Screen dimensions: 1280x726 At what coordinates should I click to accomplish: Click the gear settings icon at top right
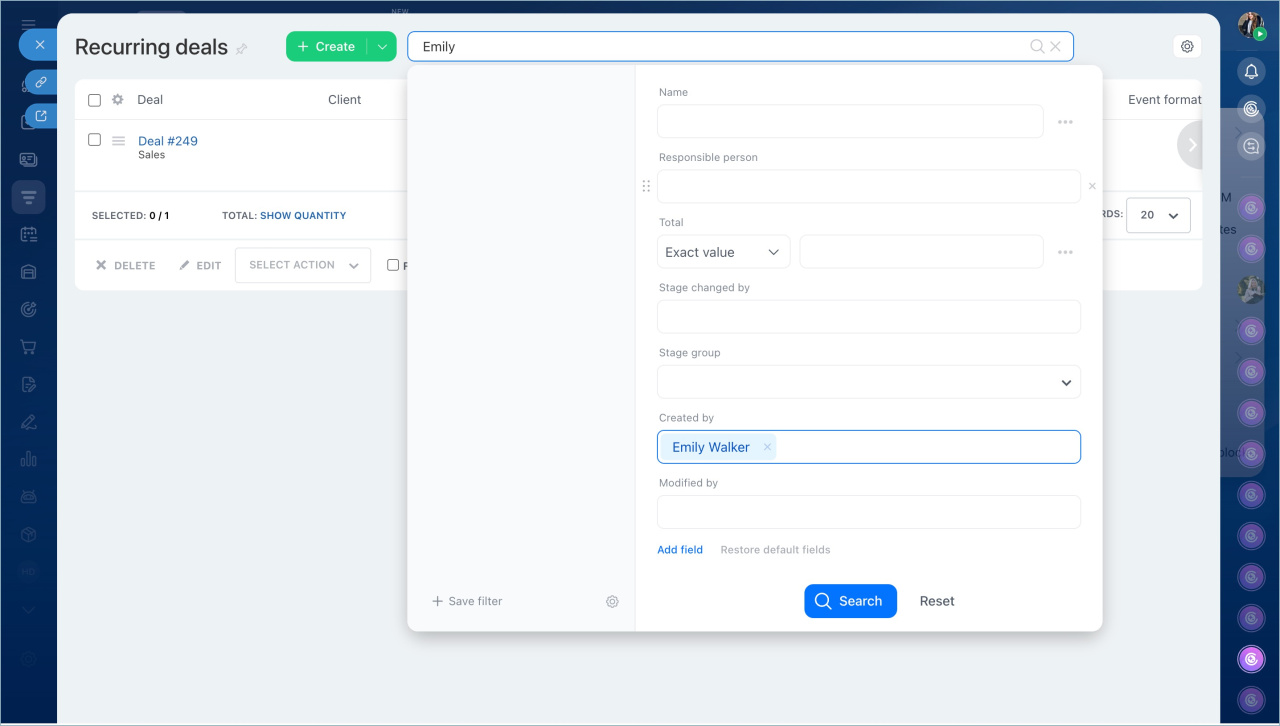click(x=1187, y=46)
